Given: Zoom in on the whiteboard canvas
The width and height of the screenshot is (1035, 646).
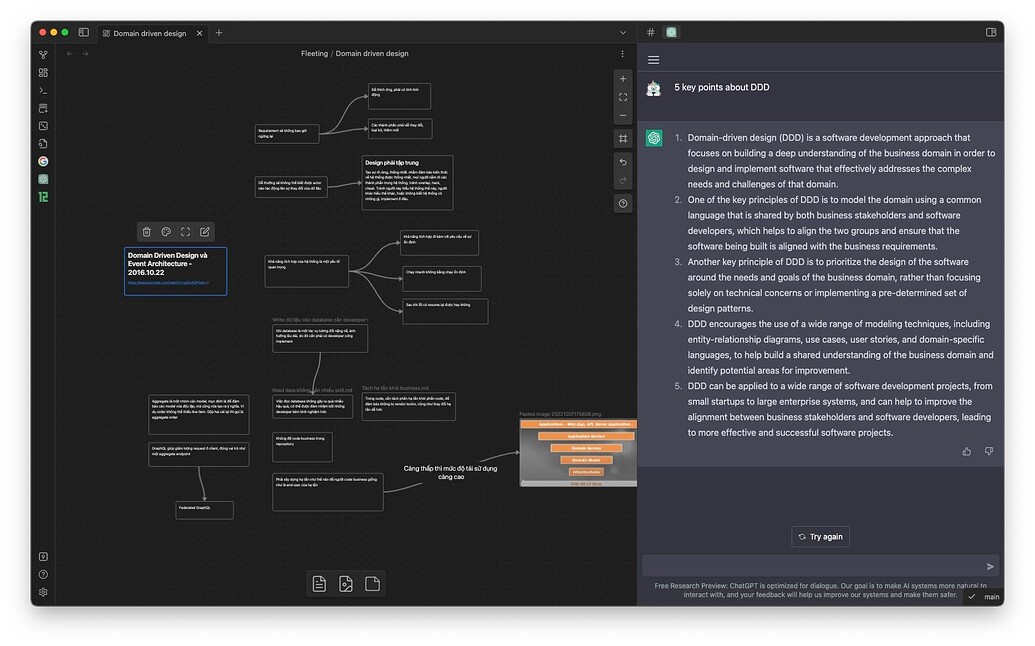Looking at the screenshot, I should pyautogui.click(x=623, y=78).
